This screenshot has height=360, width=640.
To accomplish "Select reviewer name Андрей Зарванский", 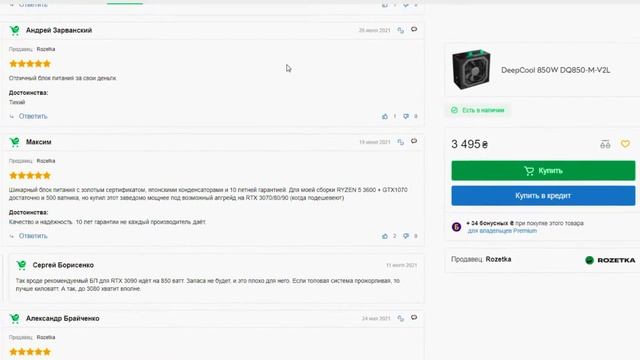I will click(x=59, y=30).
